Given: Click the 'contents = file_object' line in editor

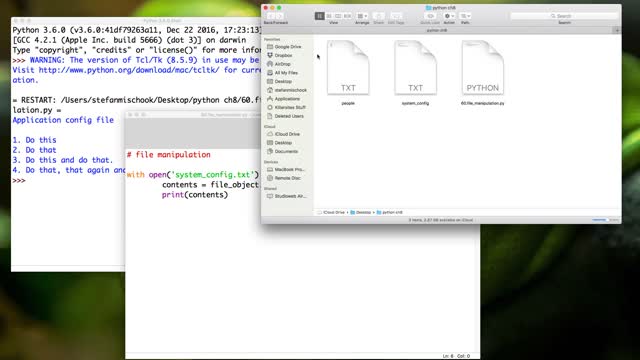Looking at the screenshot, I should (x=210, y=185).
